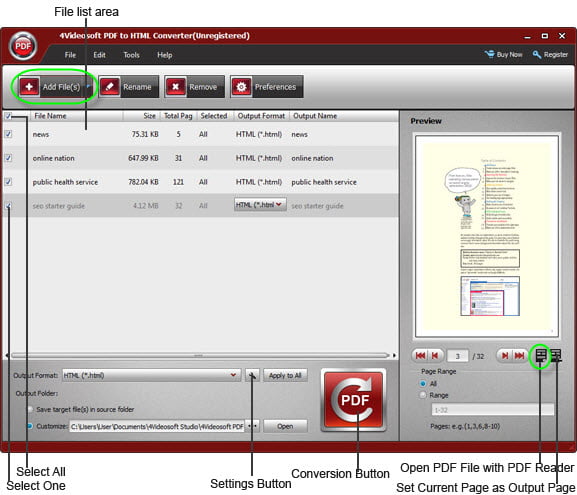The height and width of the screenshot is (495, 577).
Task: Uncheck the online nation file checkbox
Action: (8, 158)
